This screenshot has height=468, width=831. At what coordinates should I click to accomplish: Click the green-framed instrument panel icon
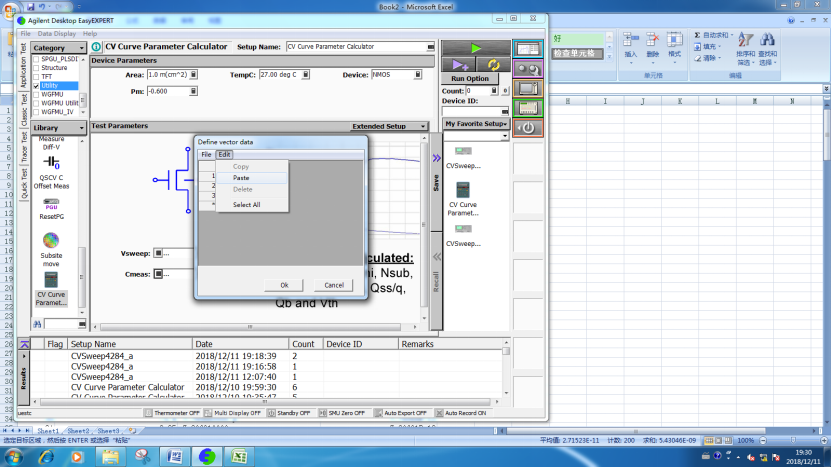[528, 108]
